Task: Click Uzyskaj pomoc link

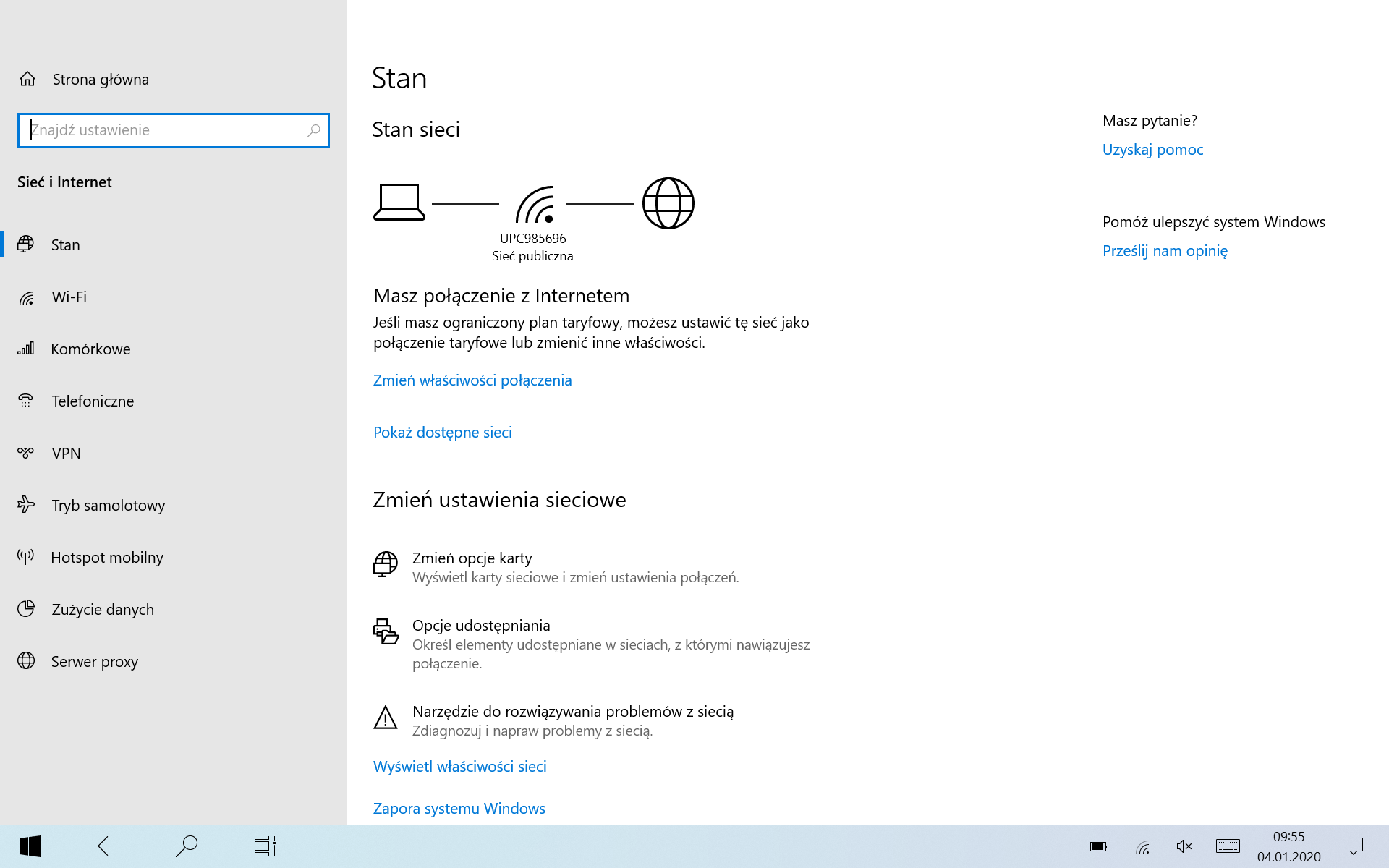Action: pos(1152,150)
